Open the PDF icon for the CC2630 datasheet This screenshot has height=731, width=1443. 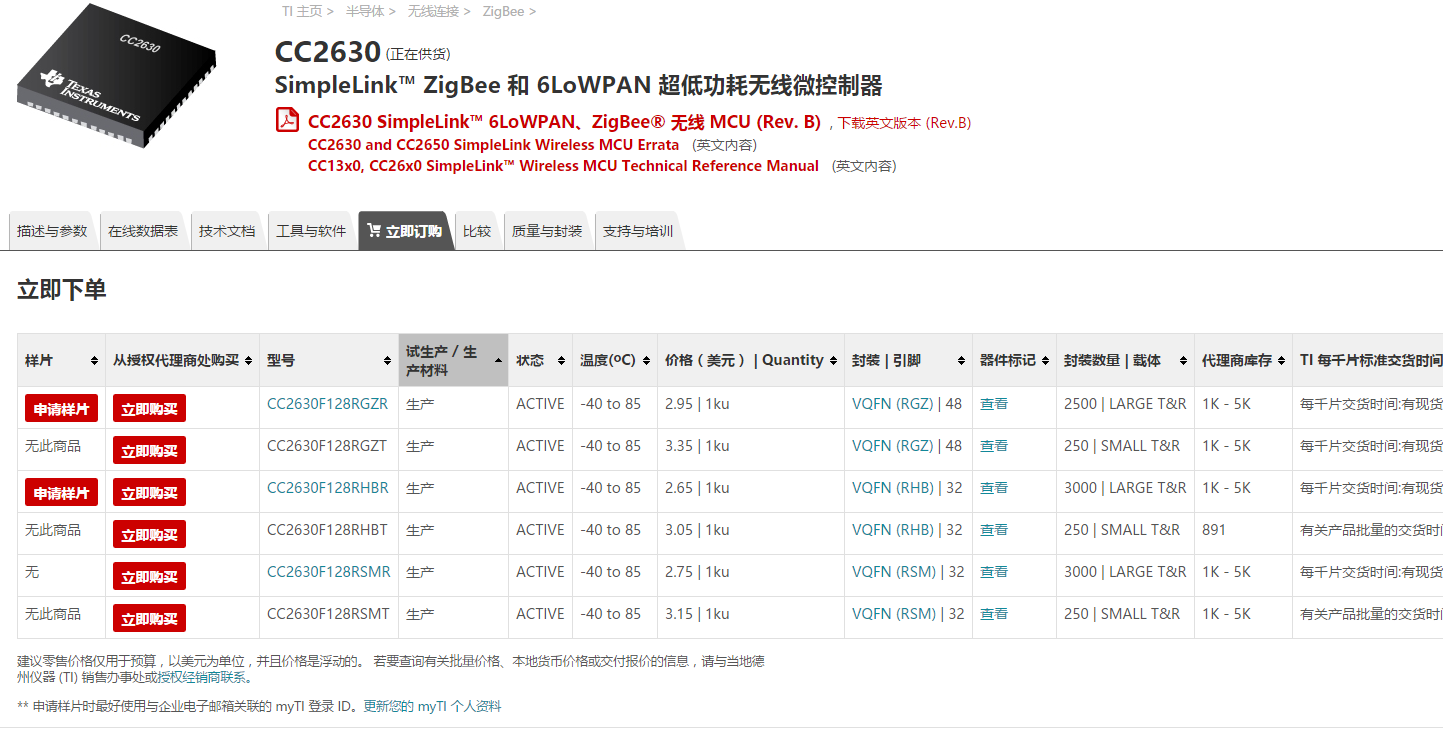pos(287,120)
